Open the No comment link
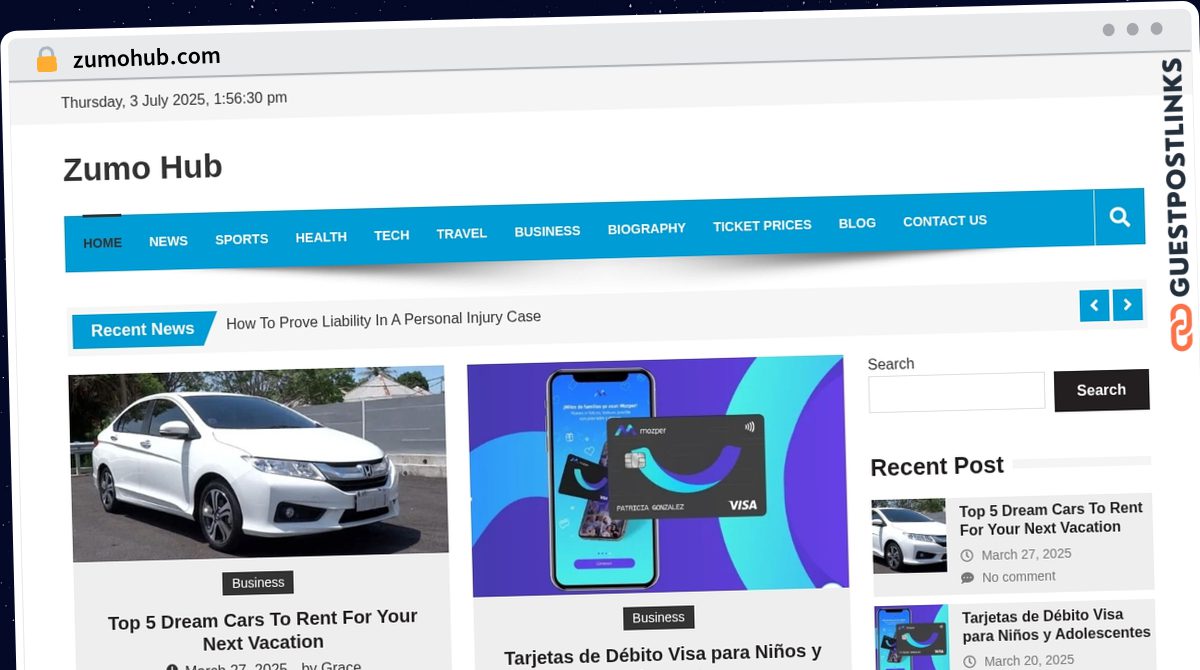 [x=1018, y=577]
